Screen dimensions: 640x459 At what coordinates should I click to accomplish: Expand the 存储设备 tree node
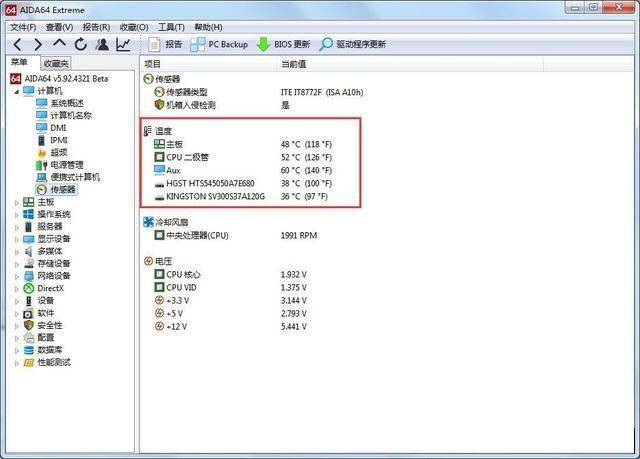(17, 264)
